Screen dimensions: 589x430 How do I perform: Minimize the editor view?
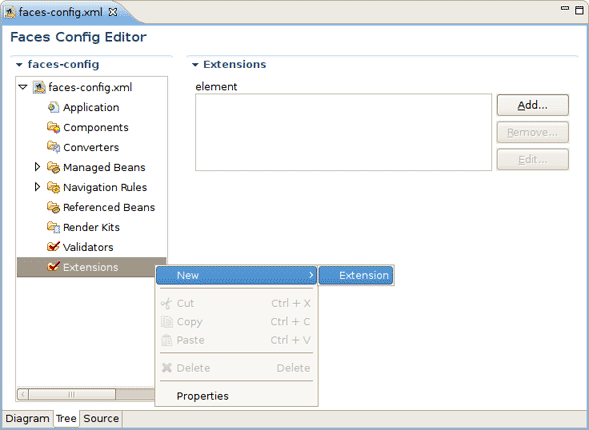(x=565, y=9)
